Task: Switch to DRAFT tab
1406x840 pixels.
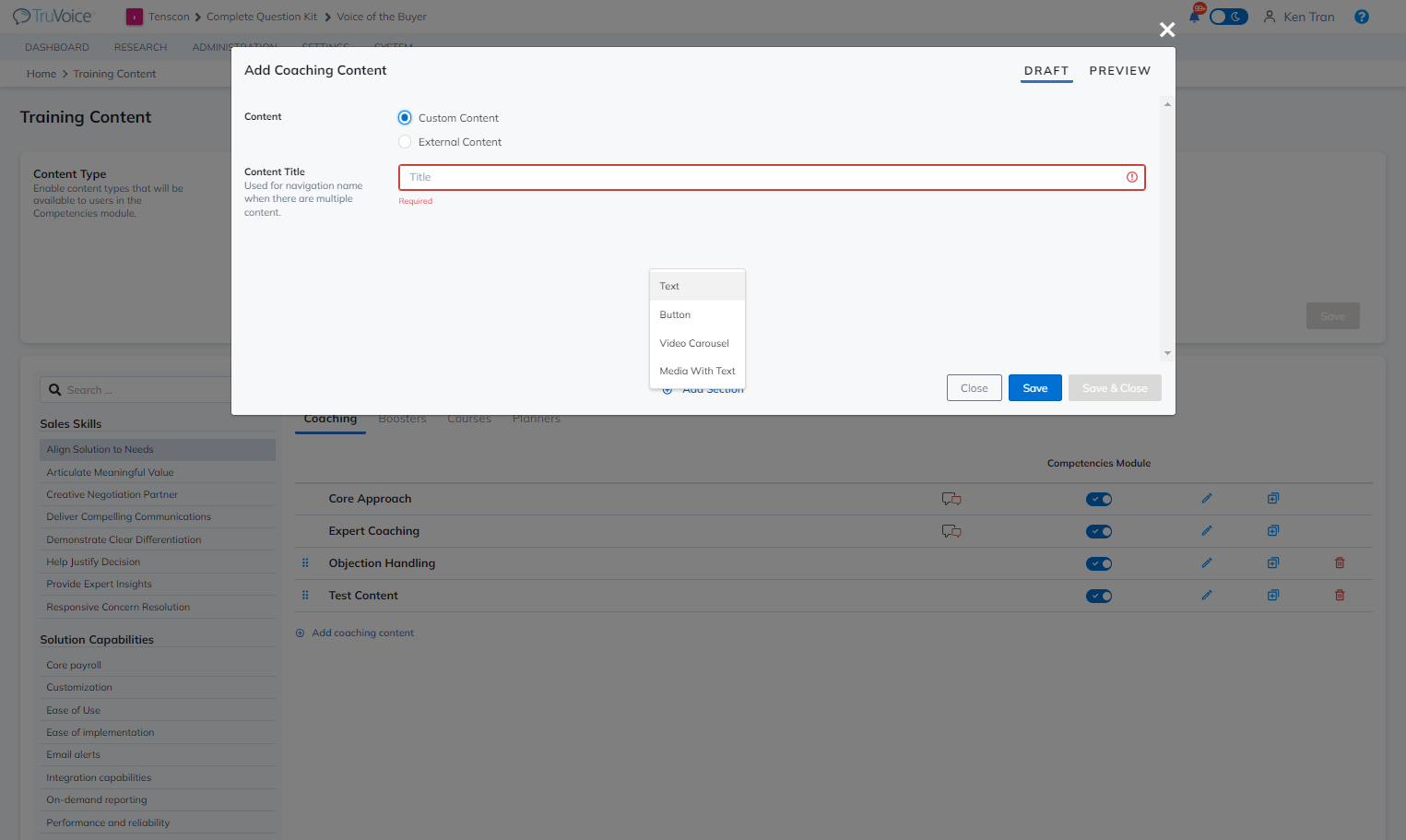Action: [1046, 71]
